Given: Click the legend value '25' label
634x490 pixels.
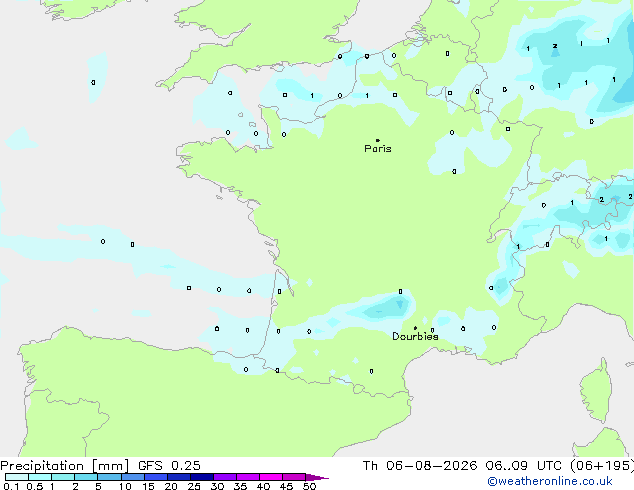Looking at the screenshot, I should 194,486.
